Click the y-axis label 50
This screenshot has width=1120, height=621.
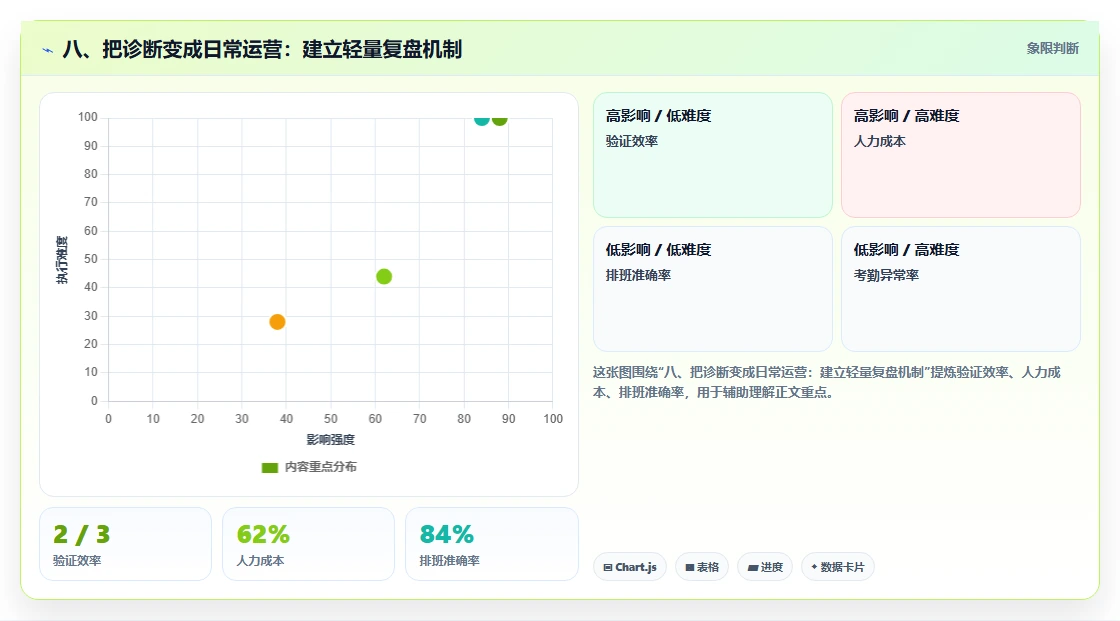tap(91, 259)
